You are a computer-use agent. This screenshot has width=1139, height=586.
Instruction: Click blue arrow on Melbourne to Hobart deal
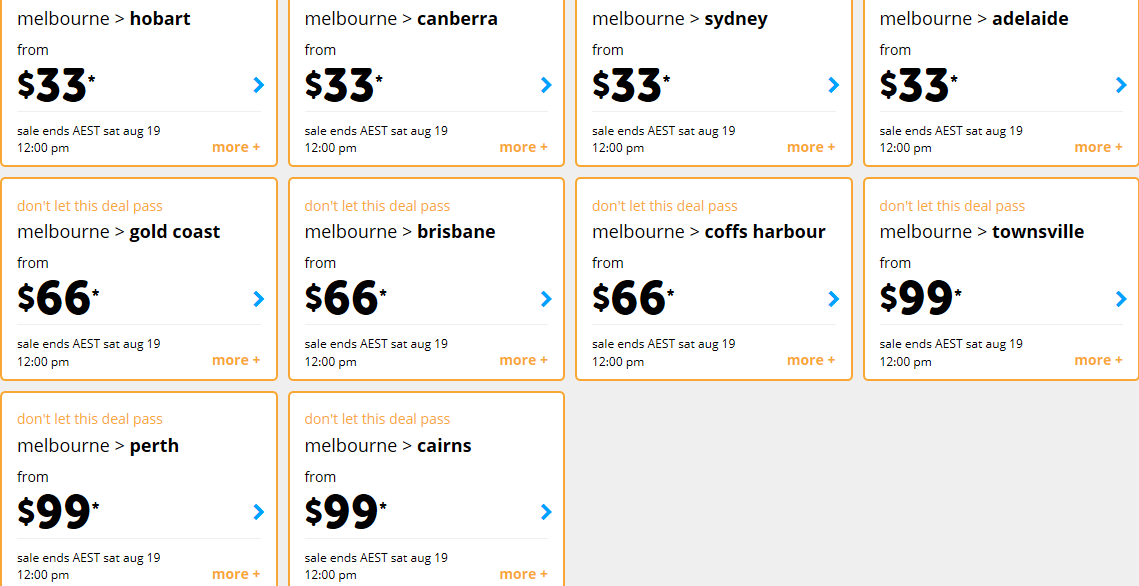tap(259, 86)
